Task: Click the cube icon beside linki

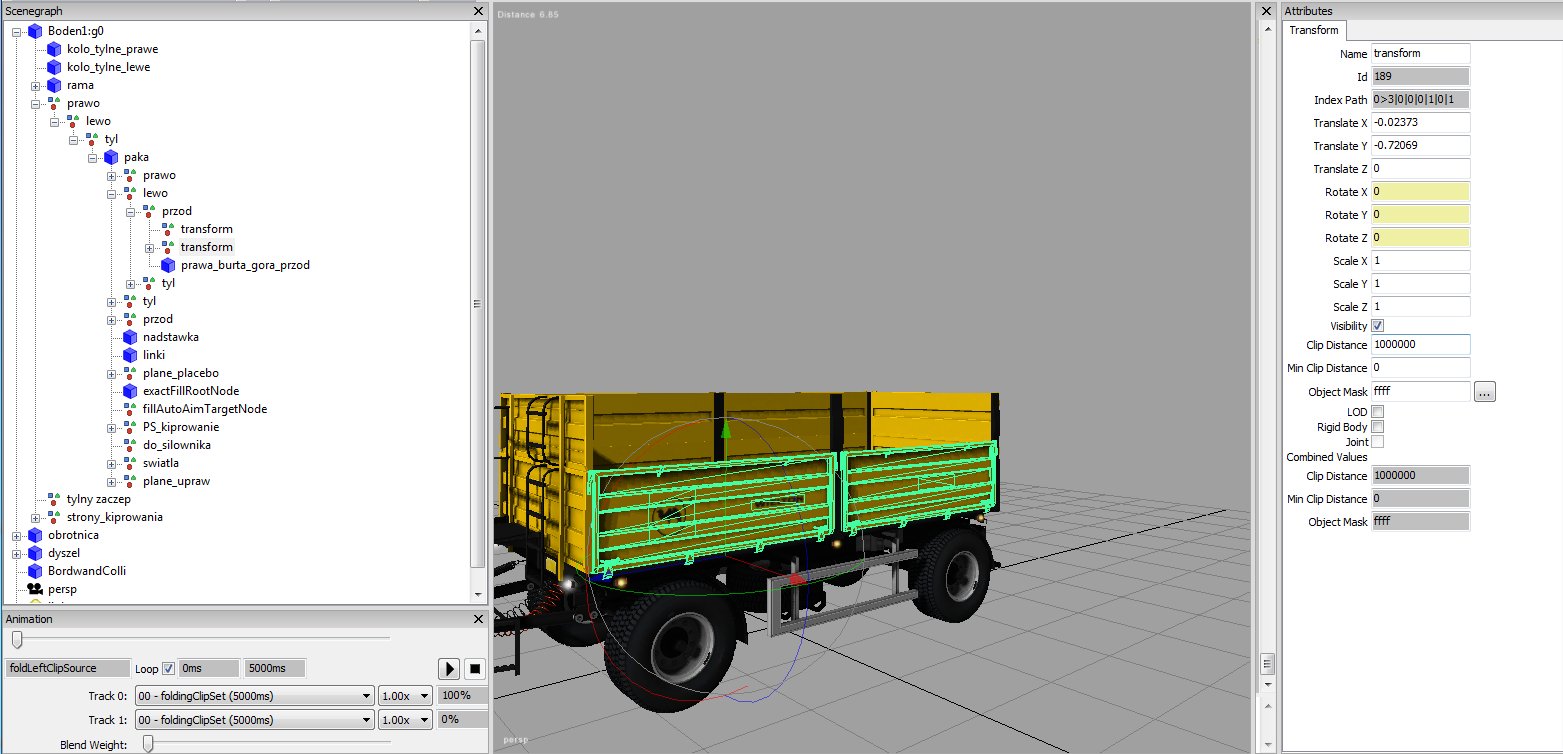Action: [x=130, y=355]
